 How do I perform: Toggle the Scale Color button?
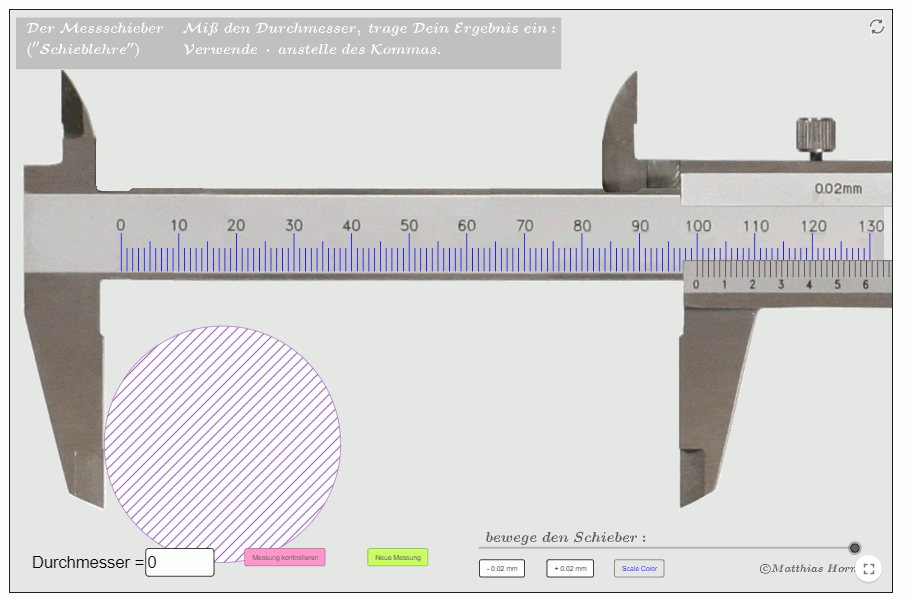click(x=639, y=569)
